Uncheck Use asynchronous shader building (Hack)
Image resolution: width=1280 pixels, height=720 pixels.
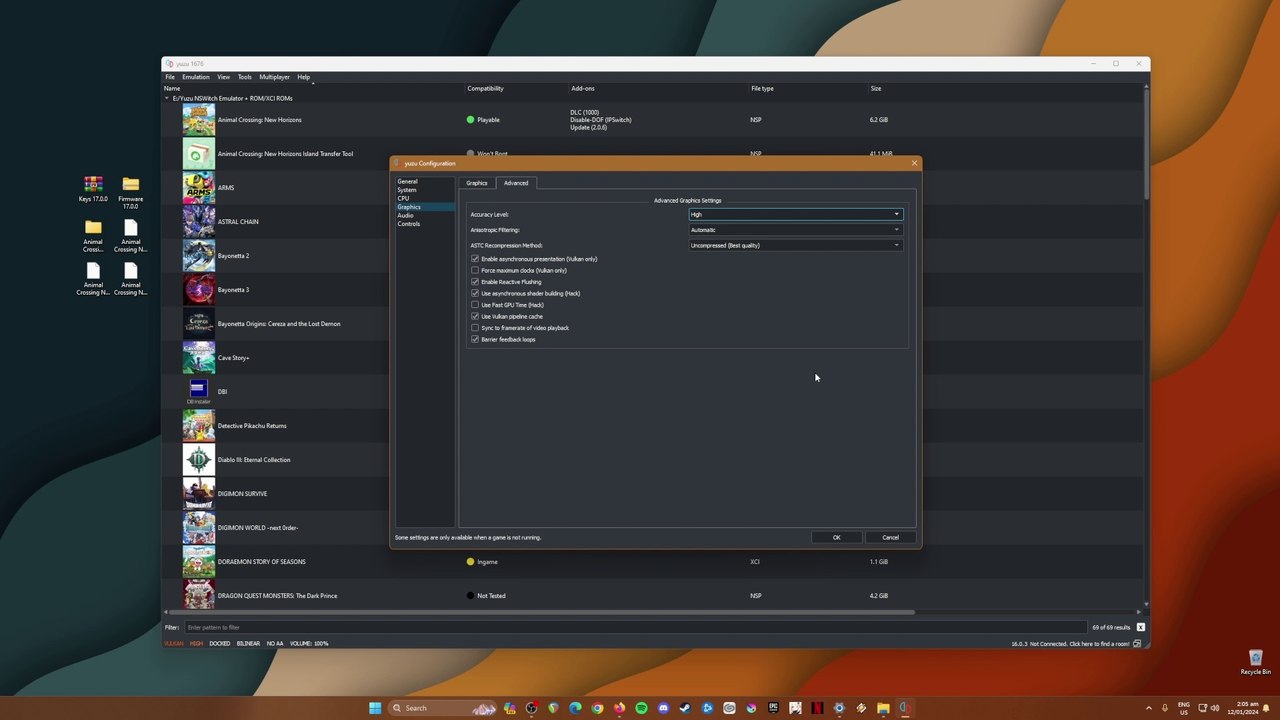pyautogui.click(x=475, y=293)
